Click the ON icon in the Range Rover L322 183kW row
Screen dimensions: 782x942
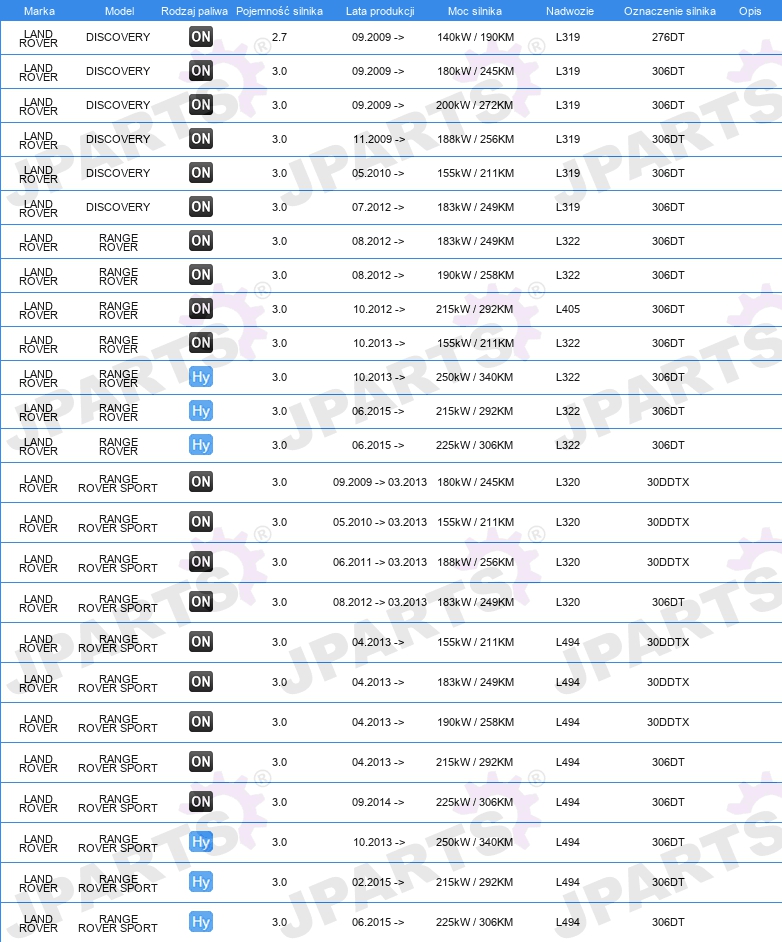click(201, 241)
